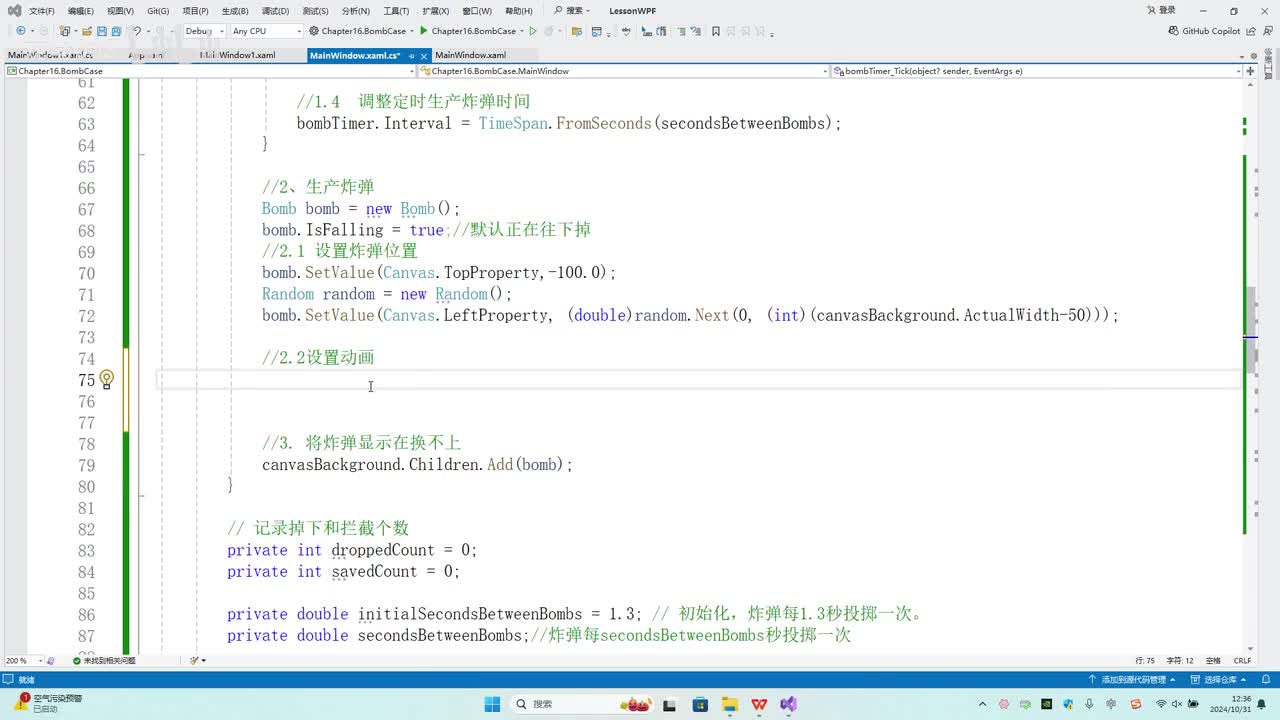Click the 未找到相关问题 status indicator
The image size is (1280, 720).
pyautogui.click(x=103, y=661)
